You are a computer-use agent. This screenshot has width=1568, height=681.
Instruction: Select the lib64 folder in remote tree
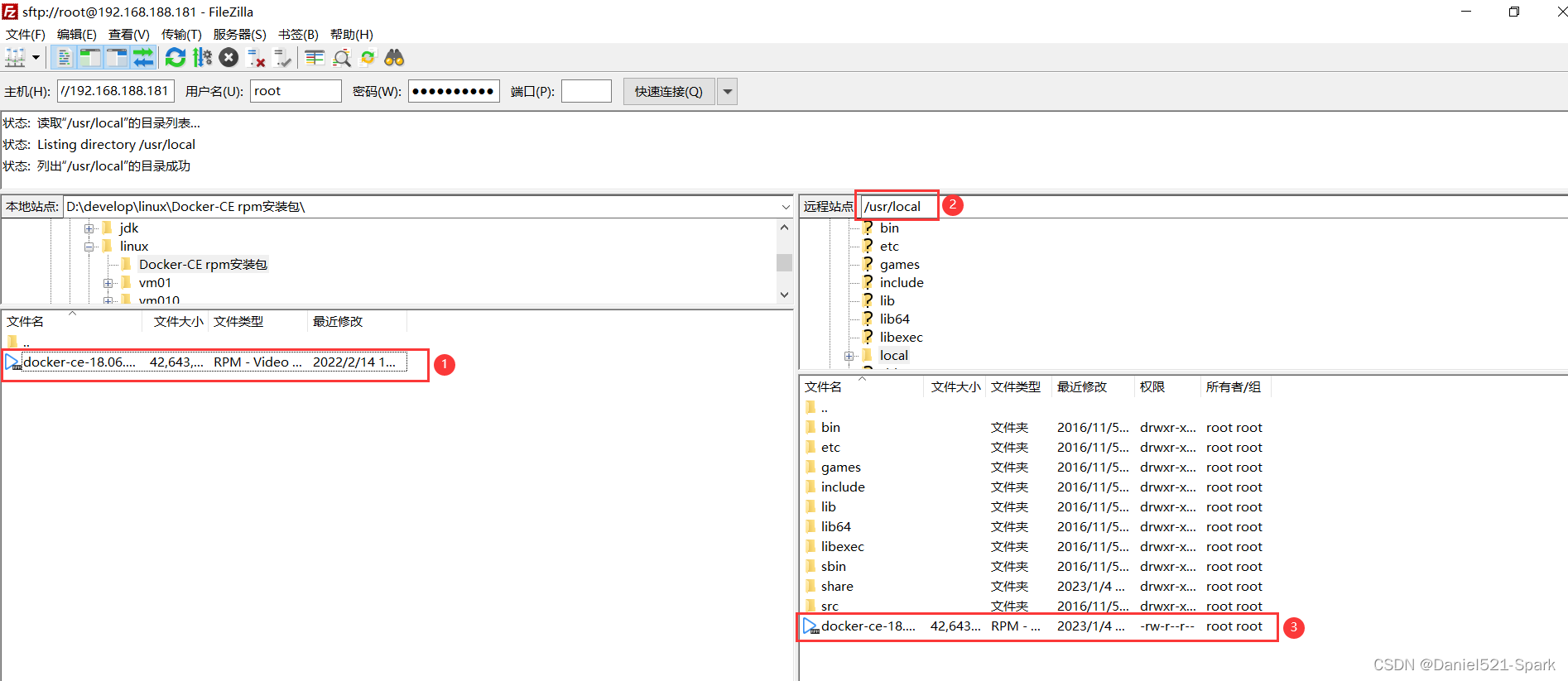click(894, 319)
